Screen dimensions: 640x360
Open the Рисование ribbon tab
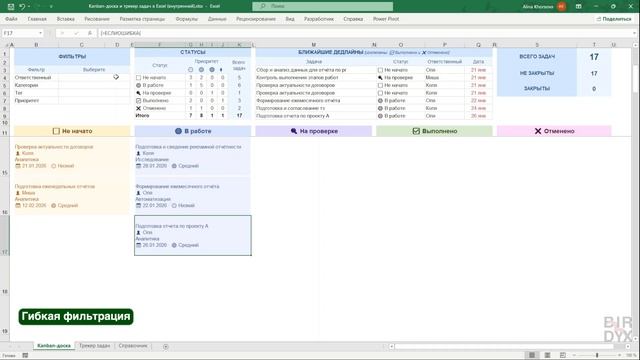[97, 19]
